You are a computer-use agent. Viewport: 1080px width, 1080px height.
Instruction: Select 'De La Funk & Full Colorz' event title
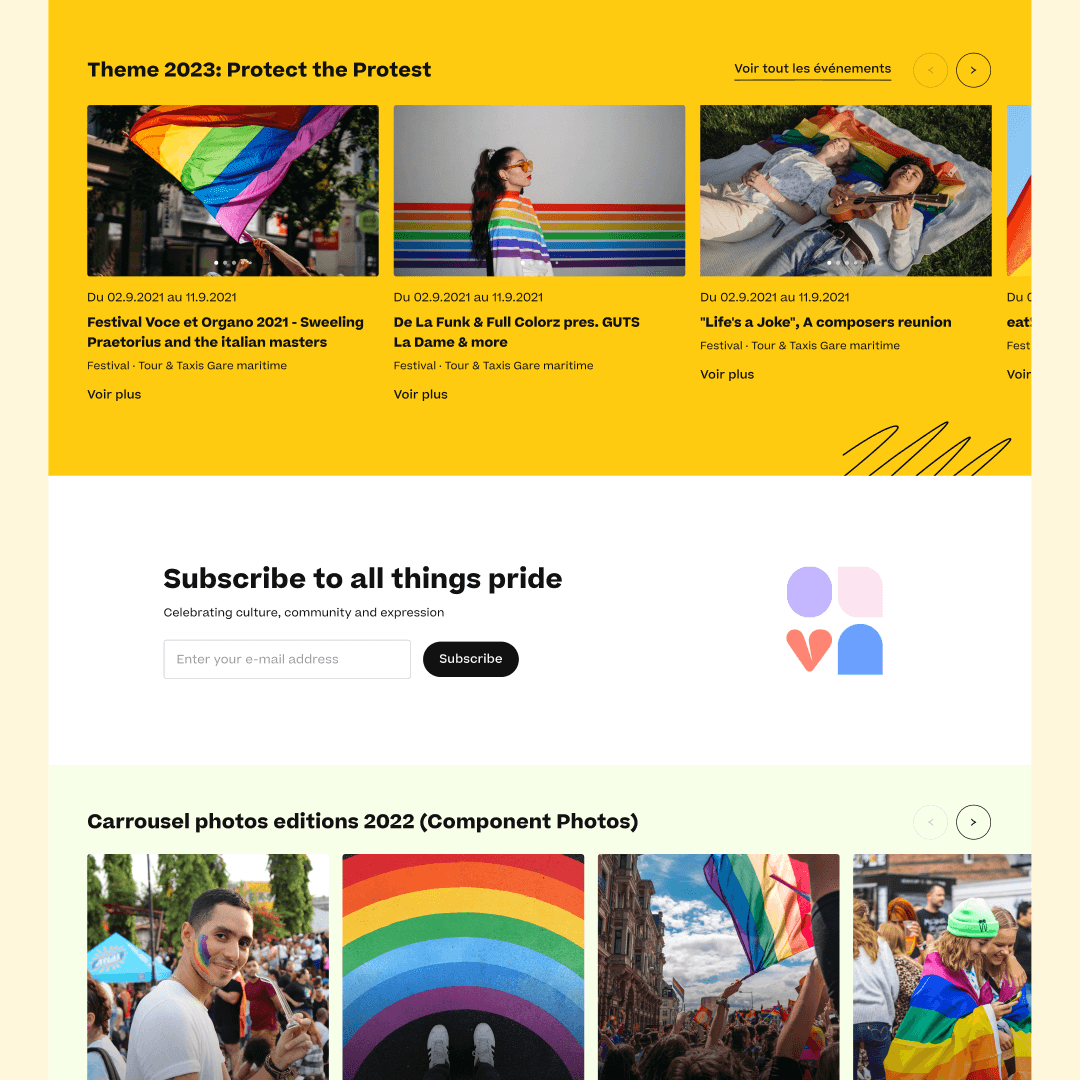tap(517, 332)
